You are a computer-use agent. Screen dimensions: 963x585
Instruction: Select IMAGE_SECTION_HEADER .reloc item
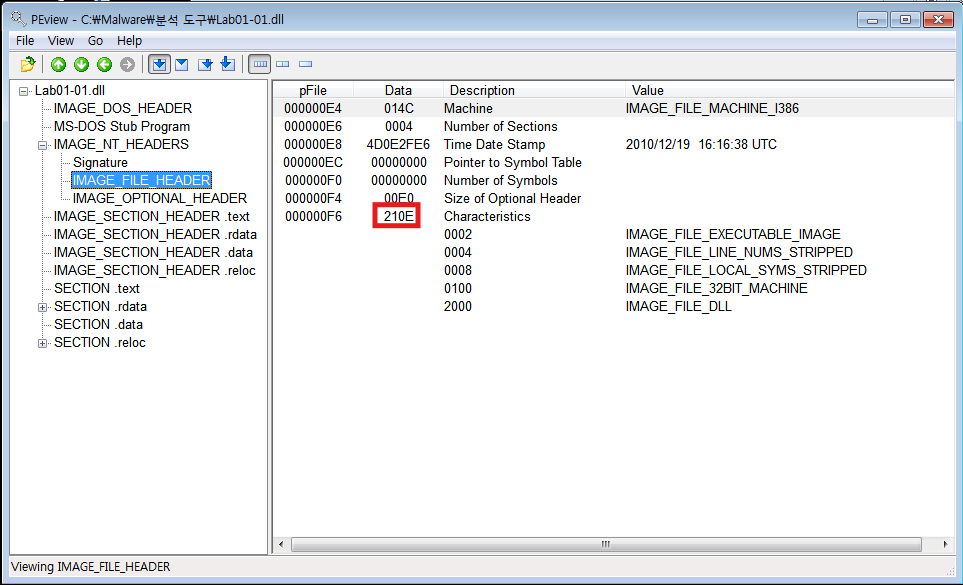(155, 271)
